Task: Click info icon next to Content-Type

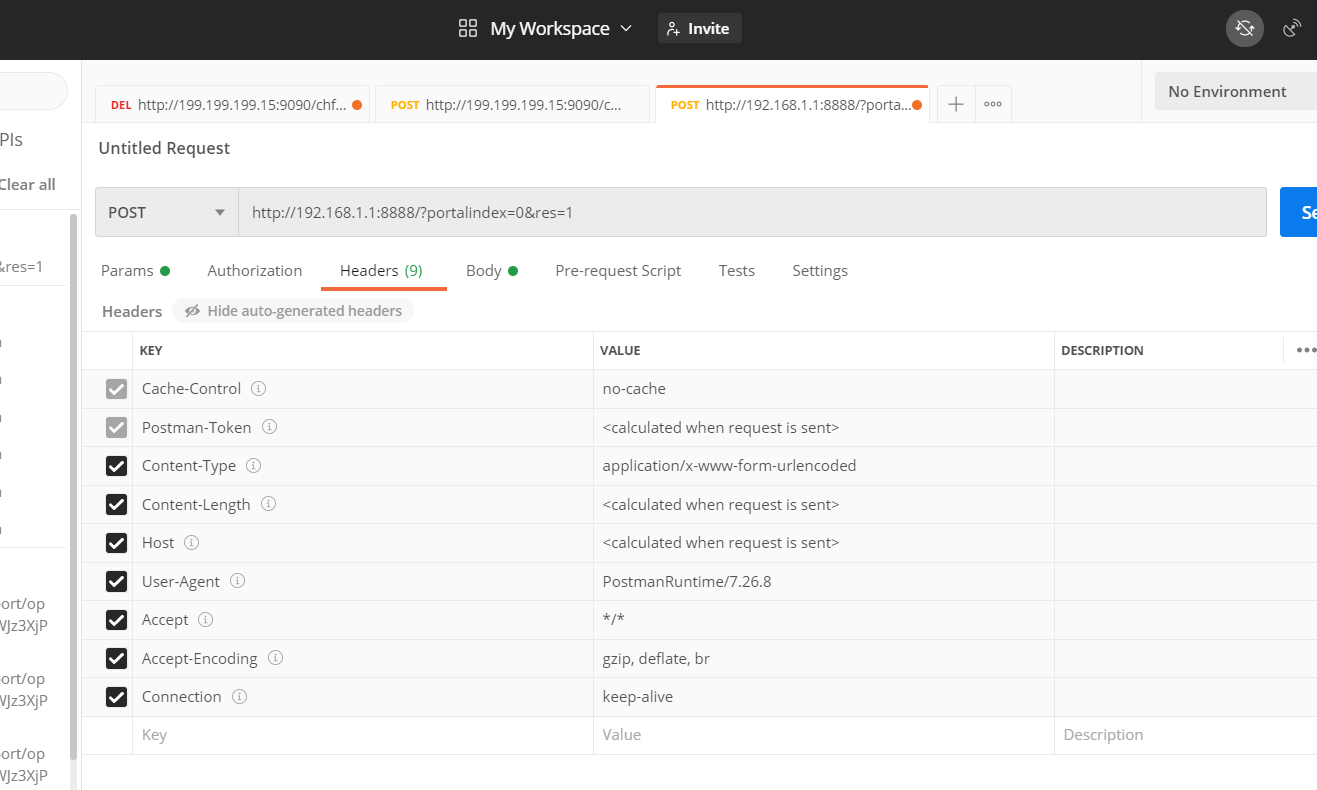Action: pyautogui.click(x=253, y=465)
